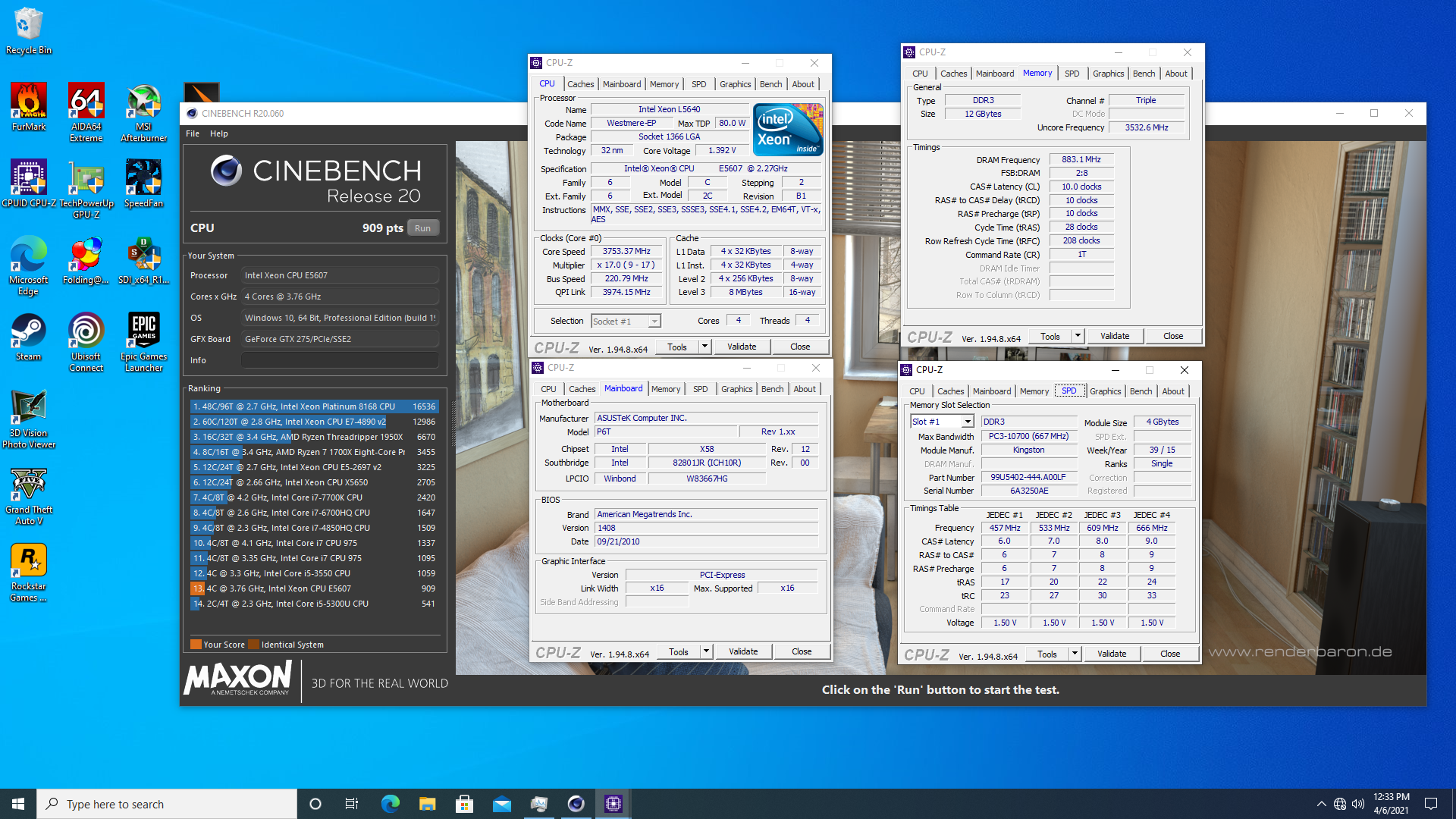The image size is (1456, 819).
Task: Open Epic Games Launcher shortcut
Action: 143,342
